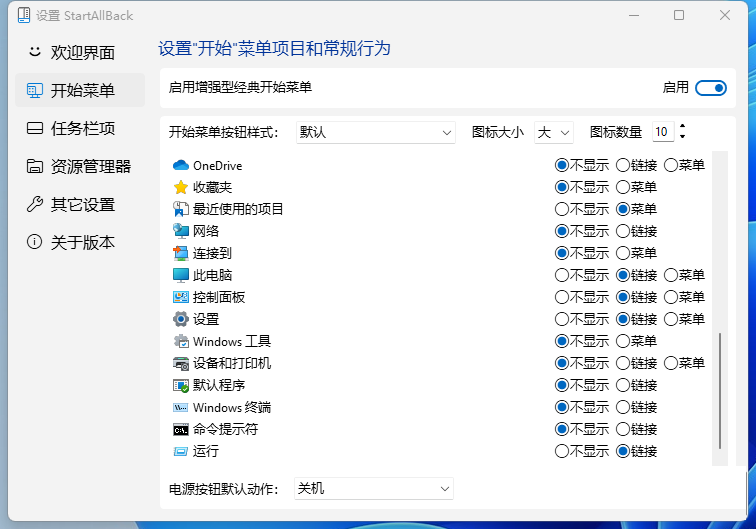Click the 默认程序 icon

181,385
